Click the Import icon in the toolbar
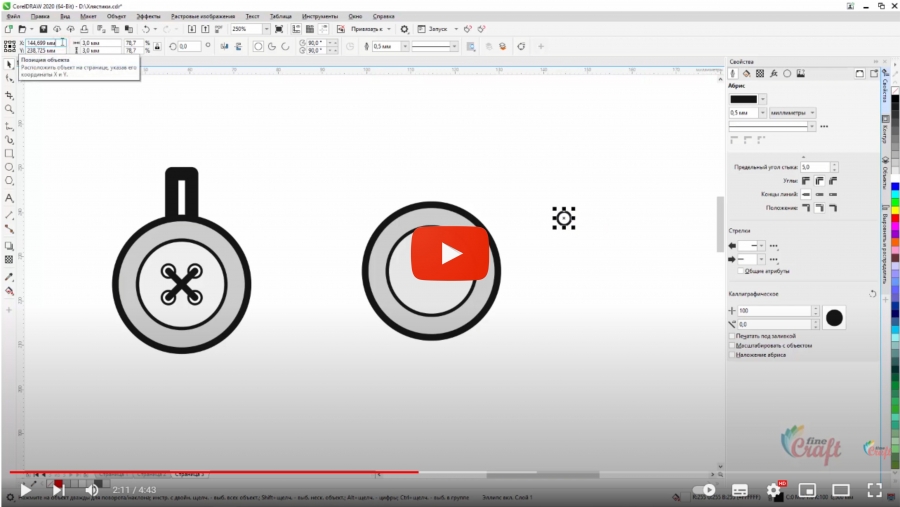 (192, 29)
